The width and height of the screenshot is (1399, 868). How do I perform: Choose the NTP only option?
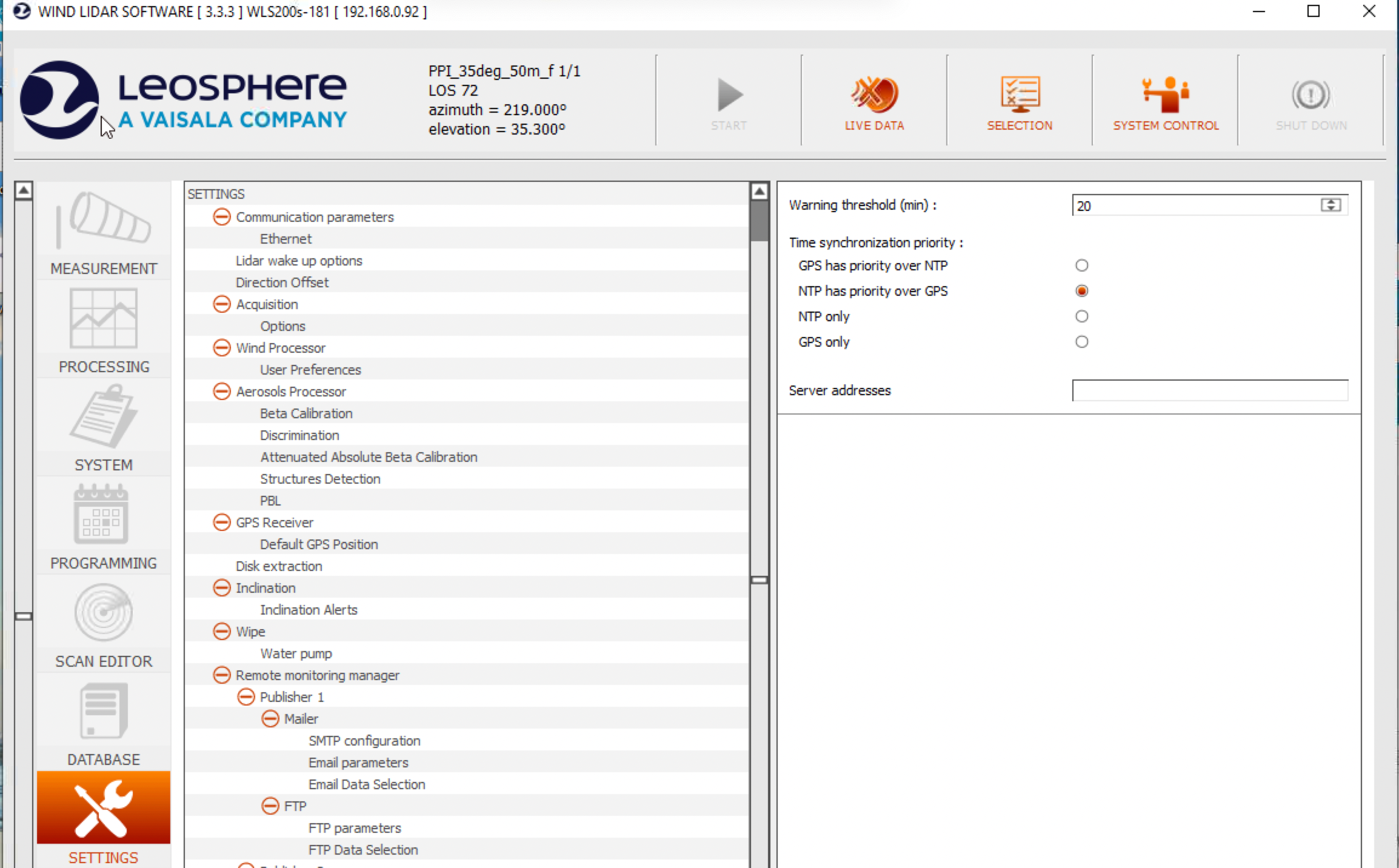(x=1081, y=316)
